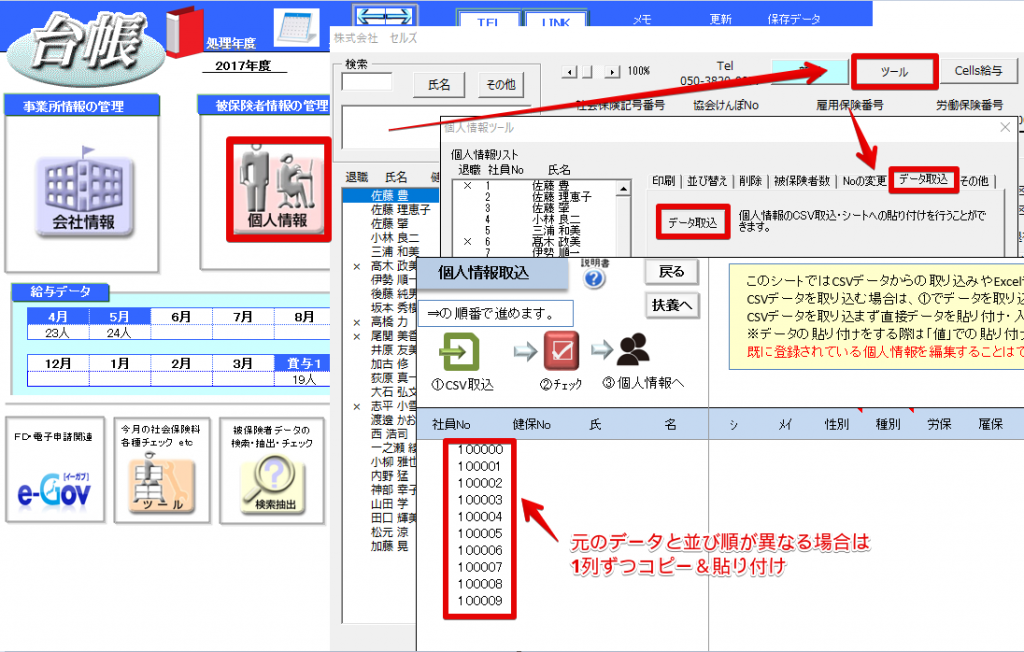The width and height of the screenshot is (1024, 652).
Task: Select 加藤 晃 in the employee list
Action: coord(389,546)
